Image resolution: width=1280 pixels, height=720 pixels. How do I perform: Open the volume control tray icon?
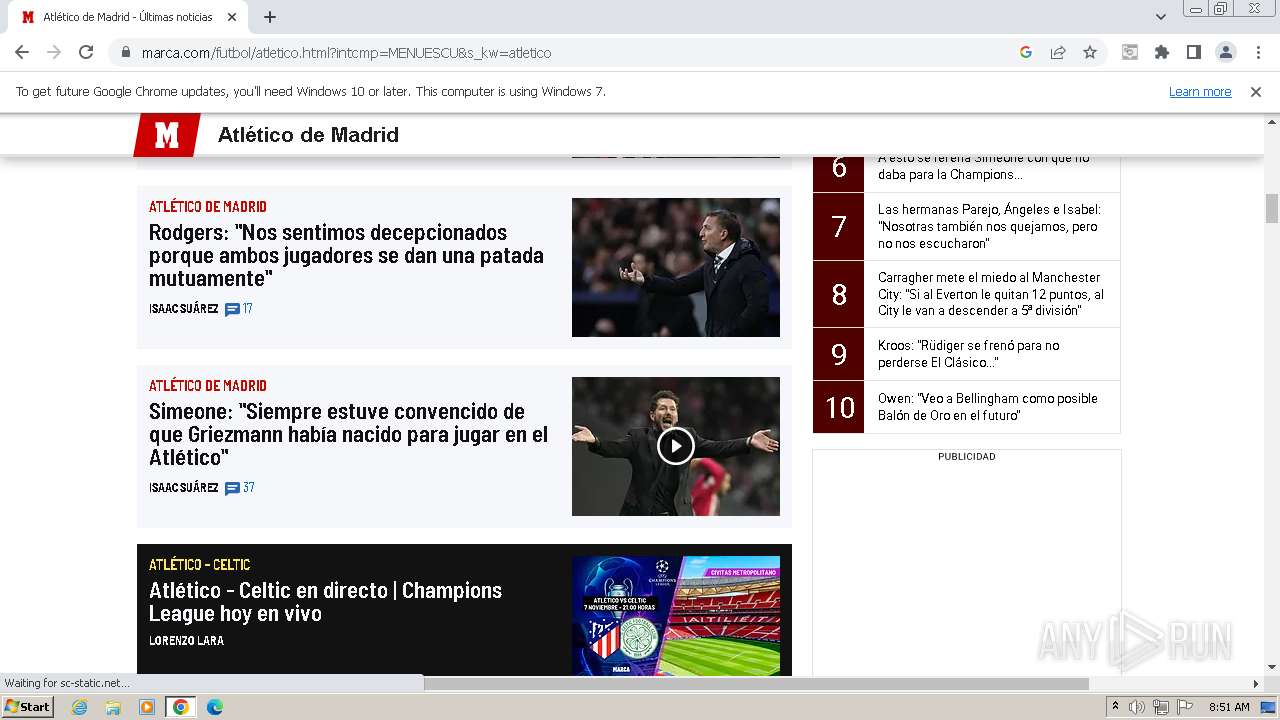[1137, 707]
